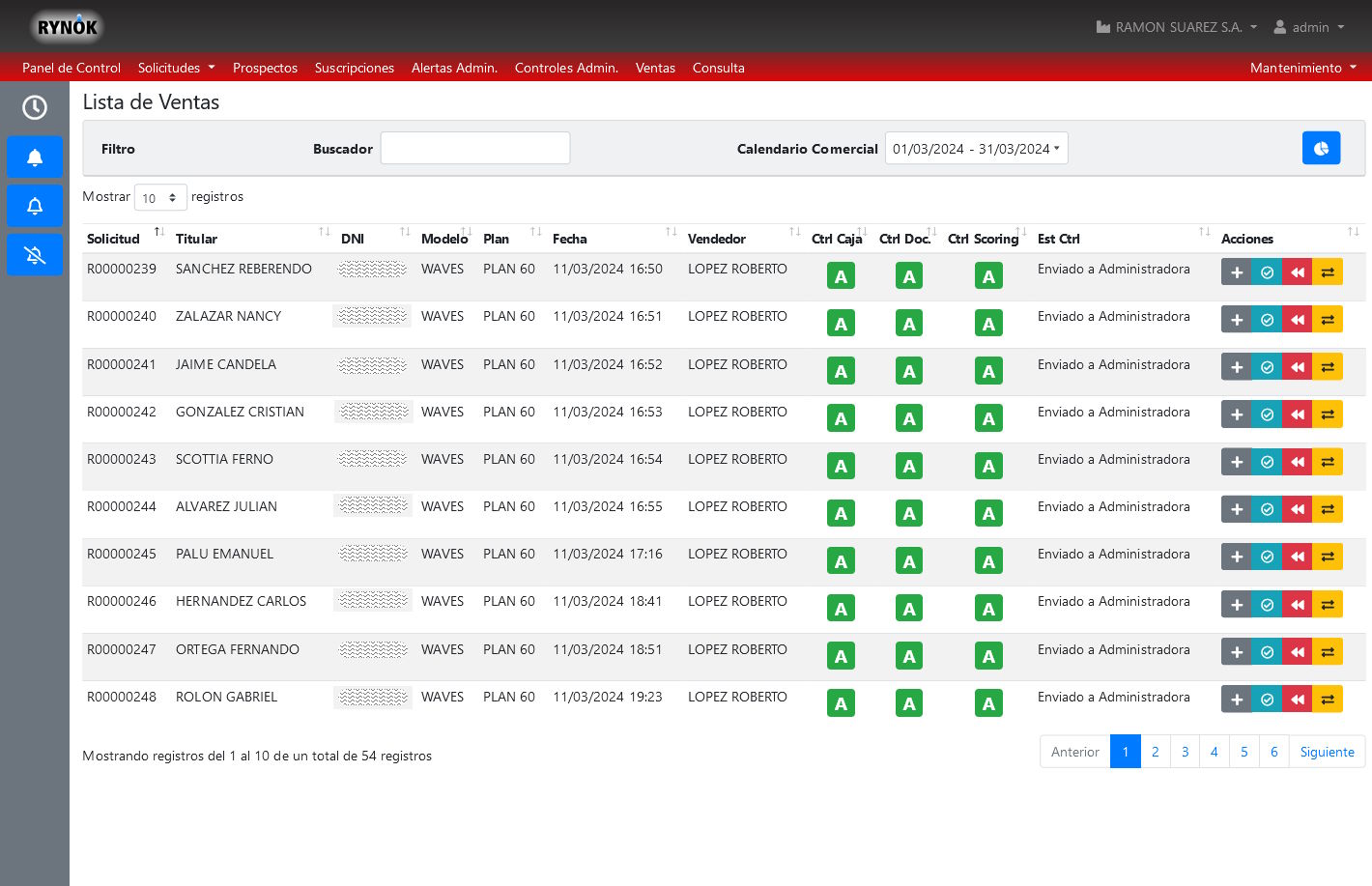Click the red rewind icon for JAIME CANDELA
This screenshot has height=886, width=1372.
tap(1298, 367)
